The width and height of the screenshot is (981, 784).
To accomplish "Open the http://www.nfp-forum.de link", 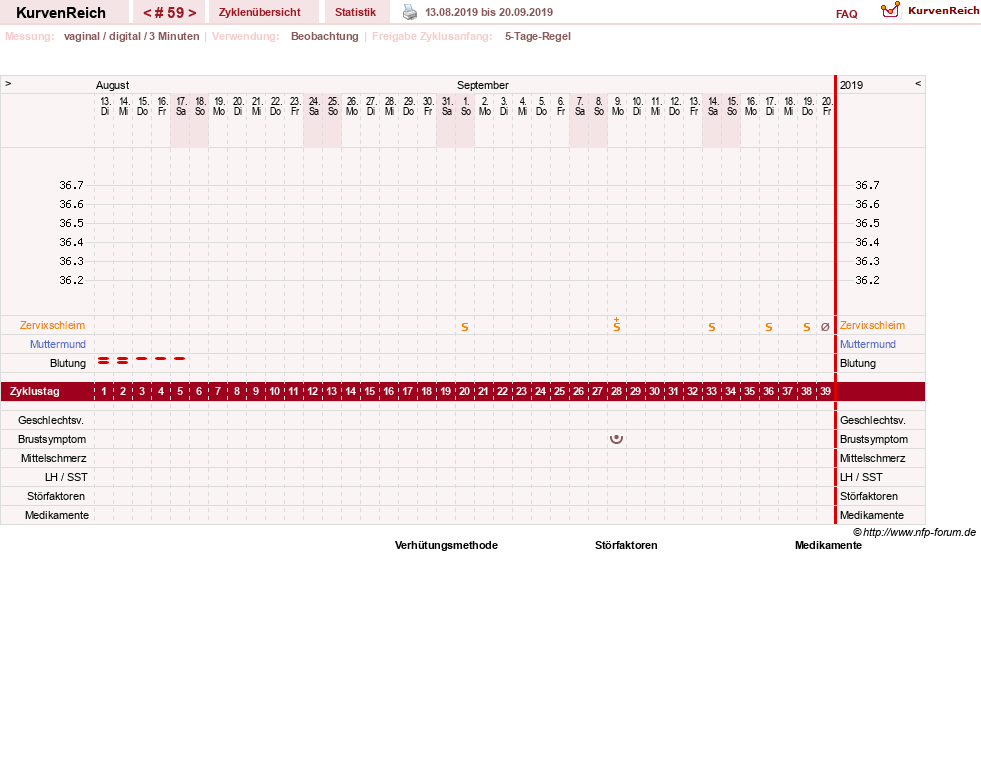I will (919, 532).
